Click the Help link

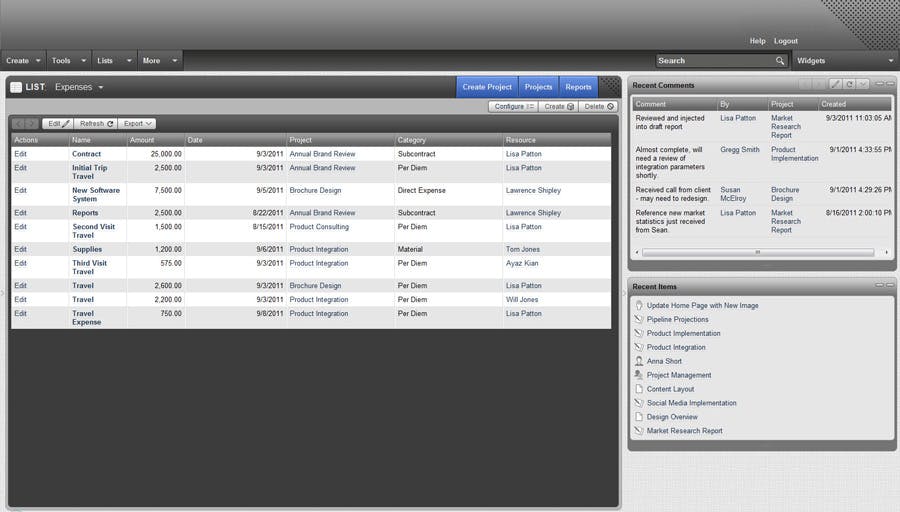click(757, 41)
